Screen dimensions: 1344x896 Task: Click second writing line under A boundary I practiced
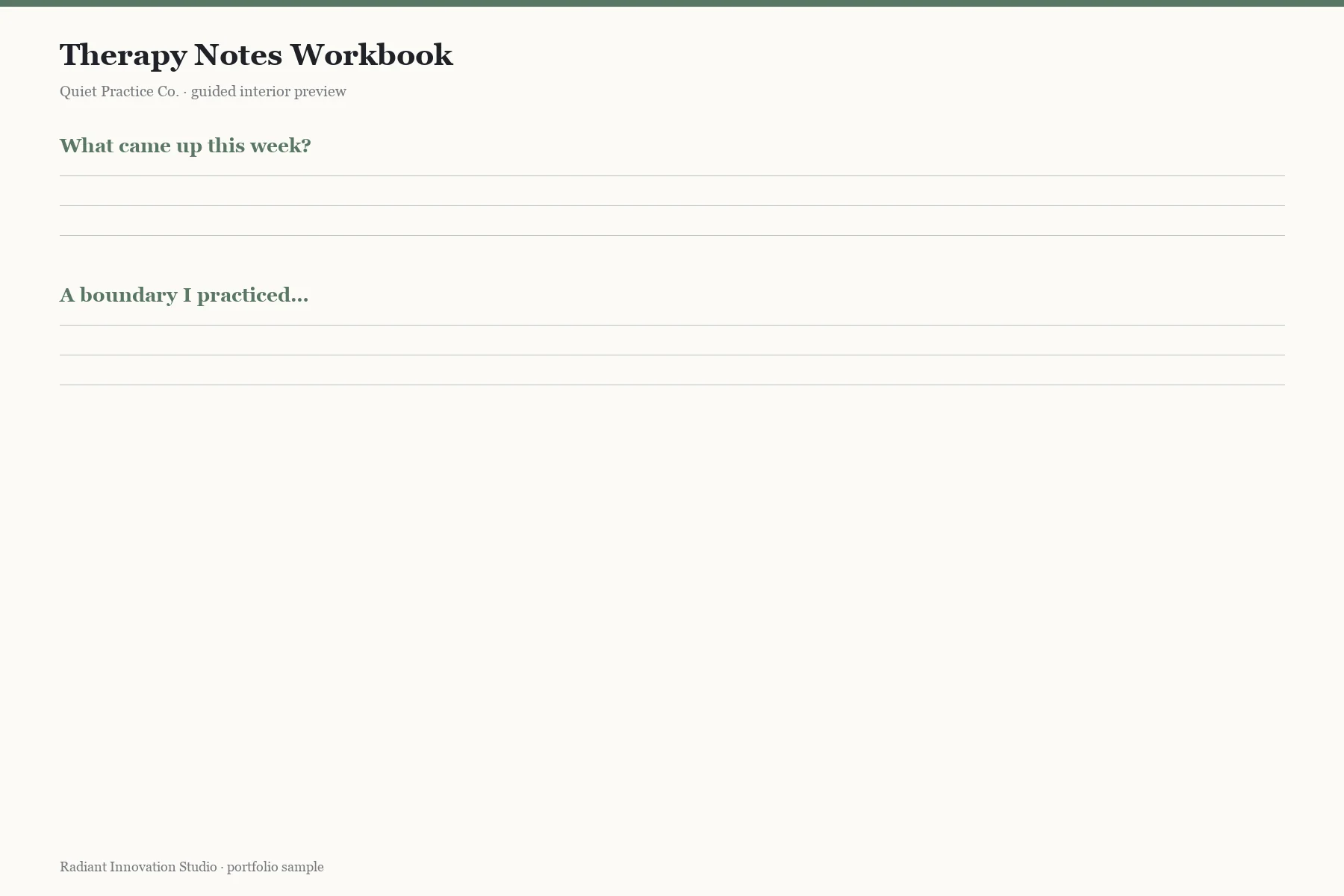pyautogui.click(x=672, y=355)
